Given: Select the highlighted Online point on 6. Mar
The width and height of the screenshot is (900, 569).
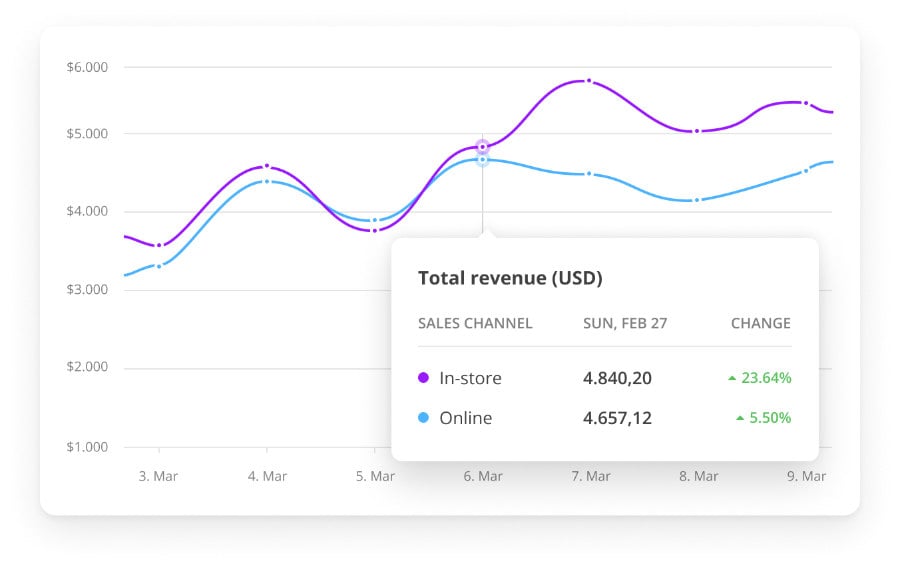Looking at the screenshot, I should pos(483,160).
